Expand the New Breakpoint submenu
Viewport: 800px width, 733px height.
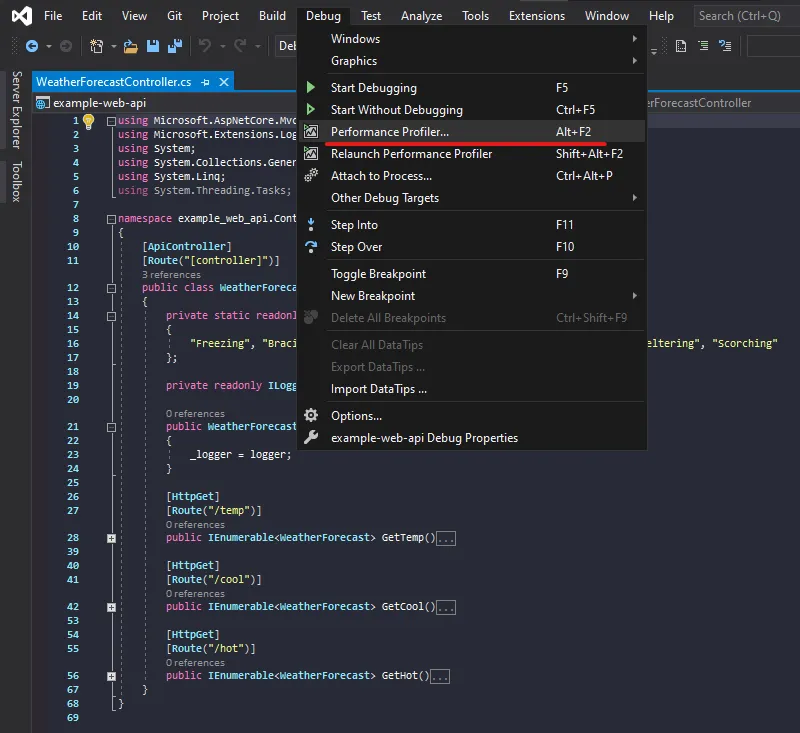coord(471,296)
